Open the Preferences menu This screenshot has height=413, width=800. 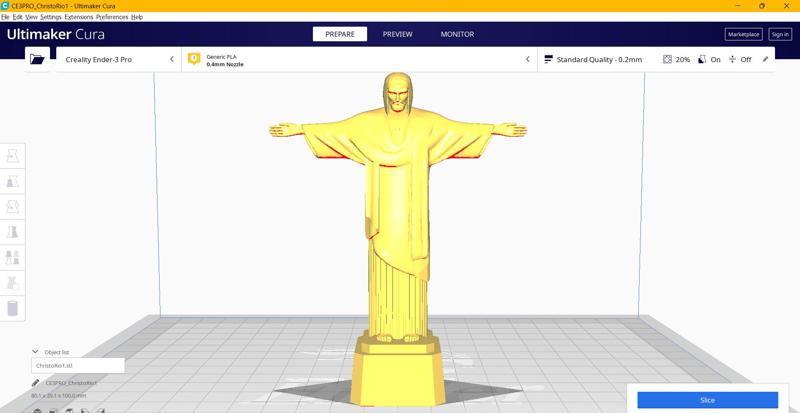click(x=112, y=17)
